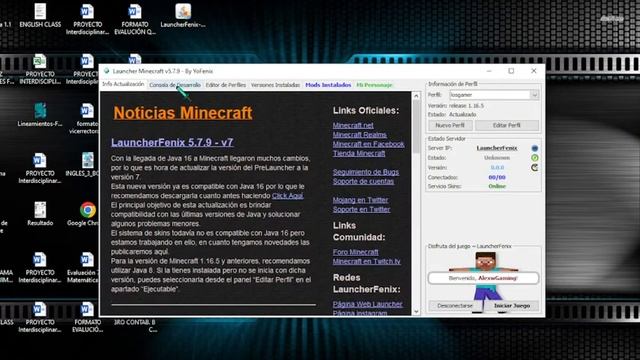Open the Página Web Launcher link
The width and height of the screenshot is (640, 360).
point(368,304)
